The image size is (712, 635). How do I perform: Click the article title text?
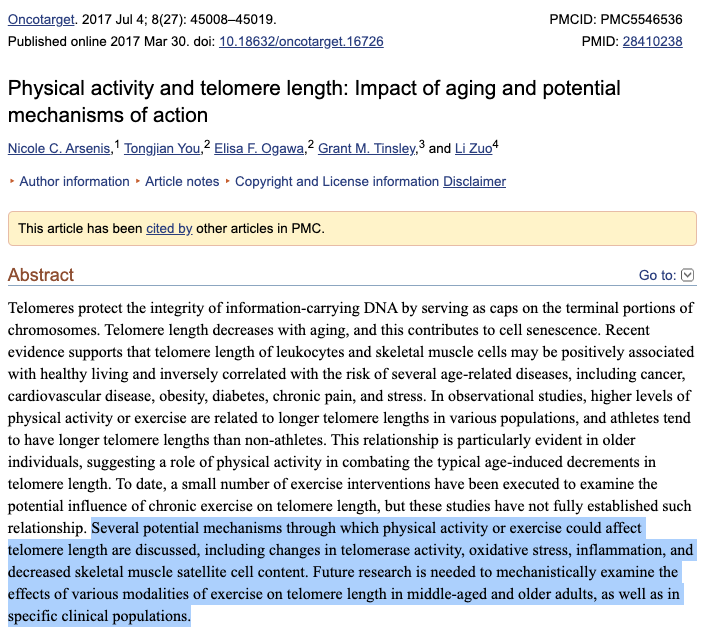pos(314,101)
